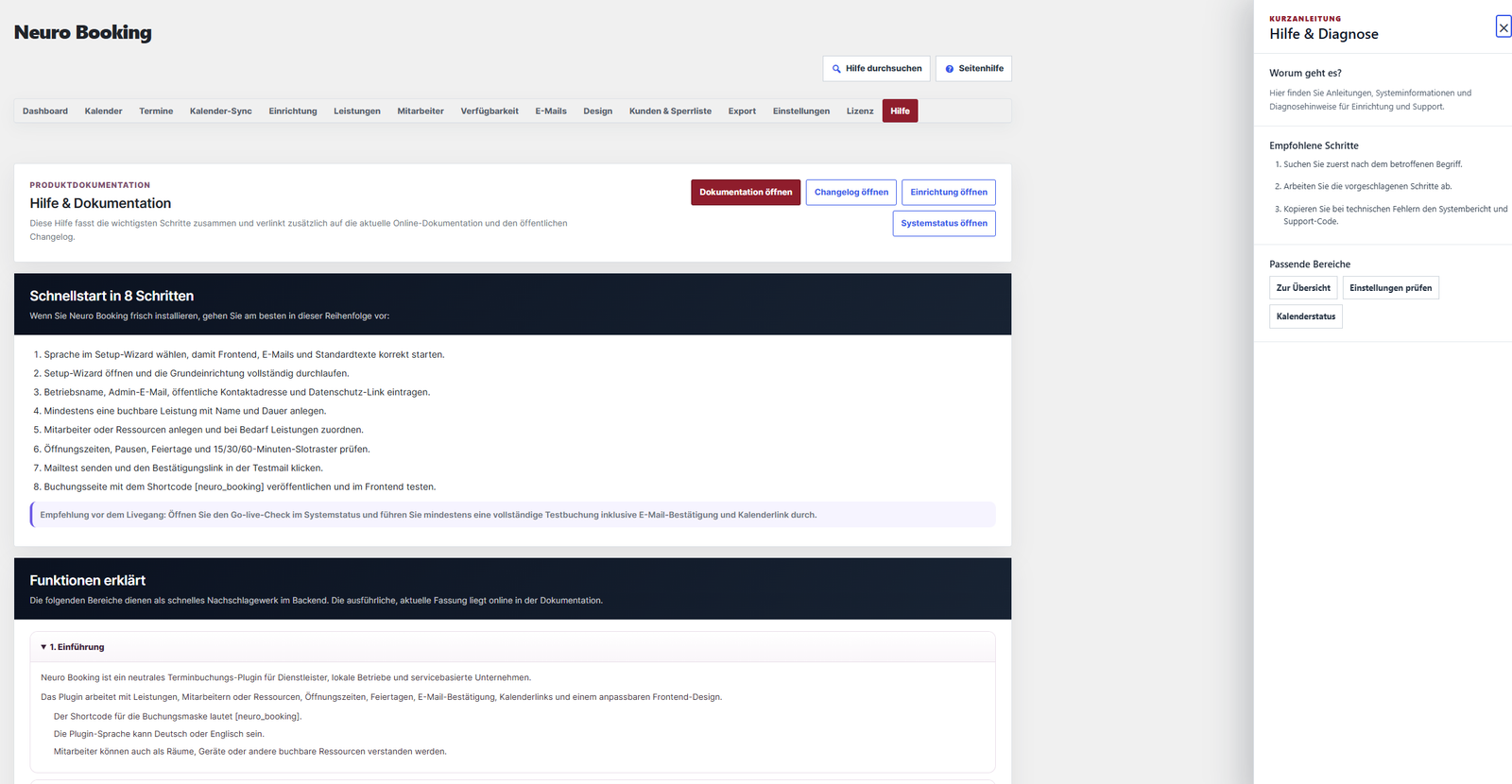Click the line 'Die Plugin-Sprache kann Deutsch oder Englisch sein'
The image size is (1512, 784).
coord(159,734)
